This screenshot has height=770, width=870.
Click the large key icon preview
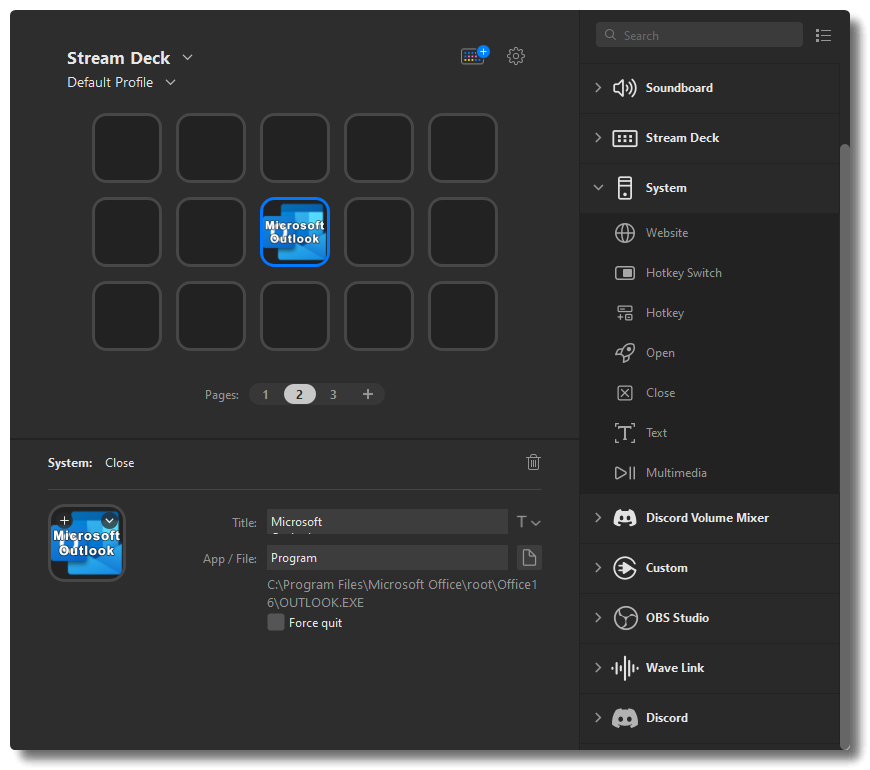click(87, 543)
